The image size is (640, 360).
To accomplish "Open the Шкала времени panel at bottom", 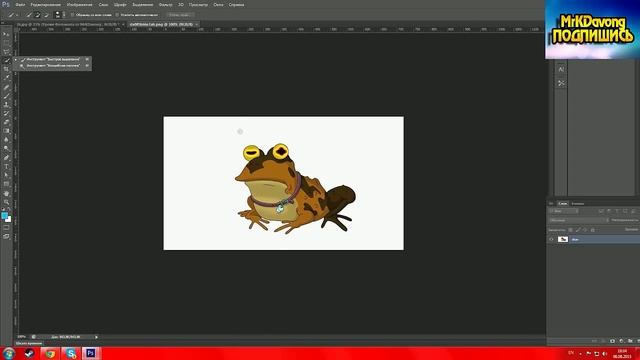I will [29, 344].
